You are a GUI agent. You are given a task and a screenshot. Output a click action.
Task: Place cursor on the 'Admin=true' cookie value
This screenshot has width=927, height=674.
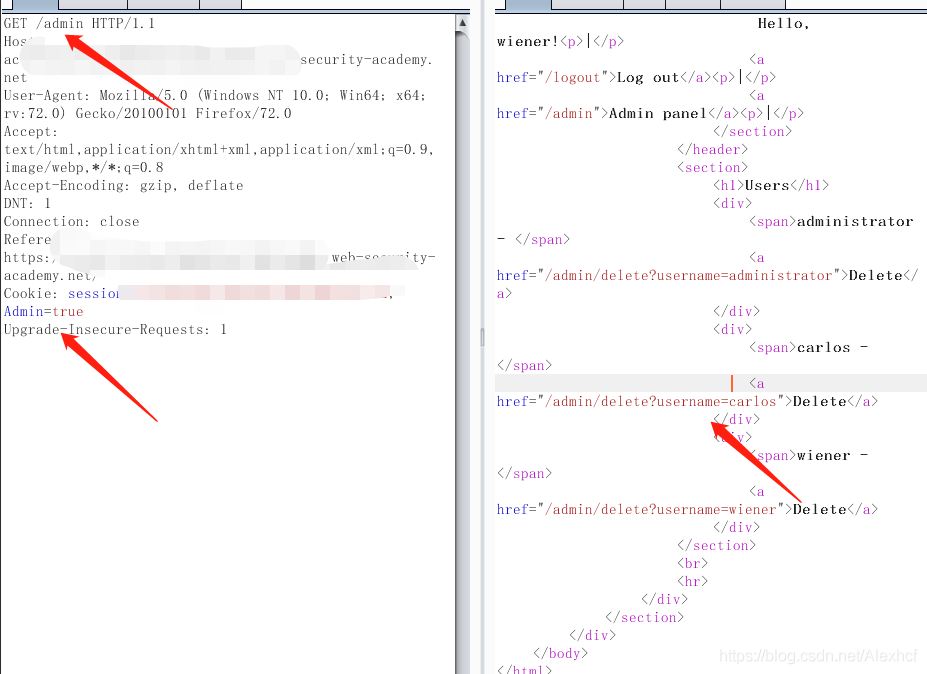coord(43,312)
